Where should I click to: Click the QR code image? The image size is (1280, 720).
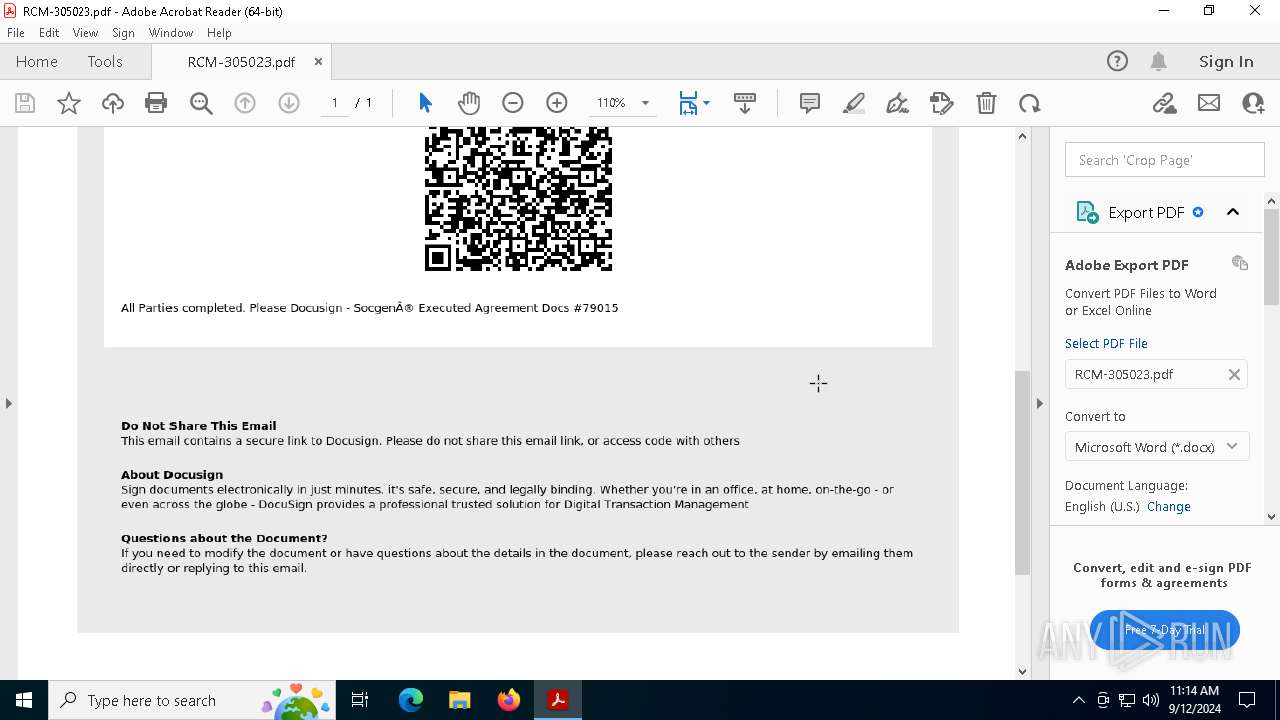pyautogui.click(x=518, y=199)
